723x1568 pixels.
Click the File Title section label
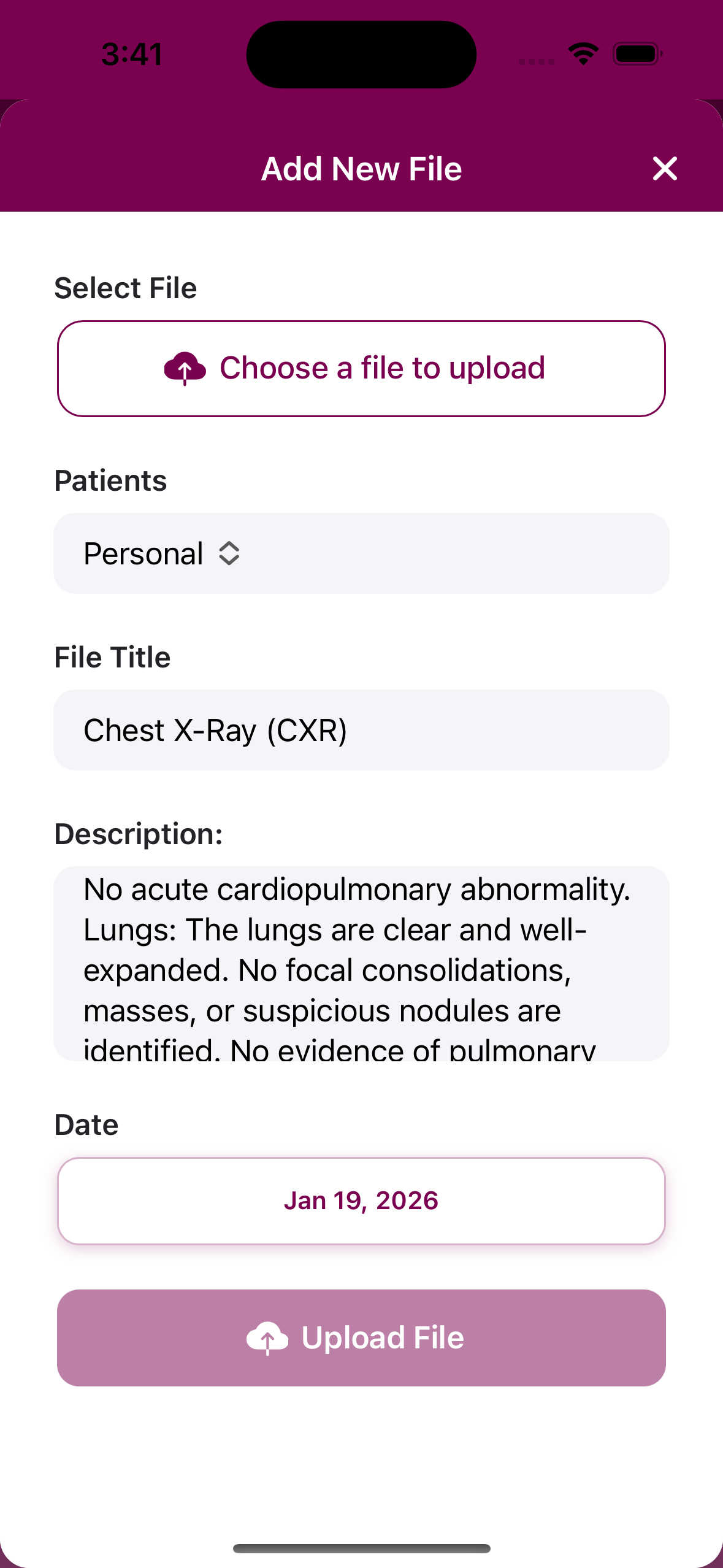(112, 657)
